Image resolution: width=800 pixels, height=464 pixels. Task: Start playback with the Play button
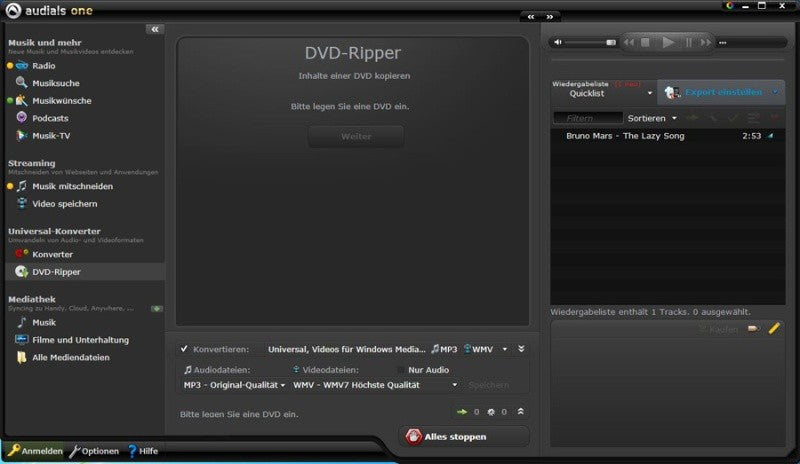pyautogui.click(x=667, y=42)
